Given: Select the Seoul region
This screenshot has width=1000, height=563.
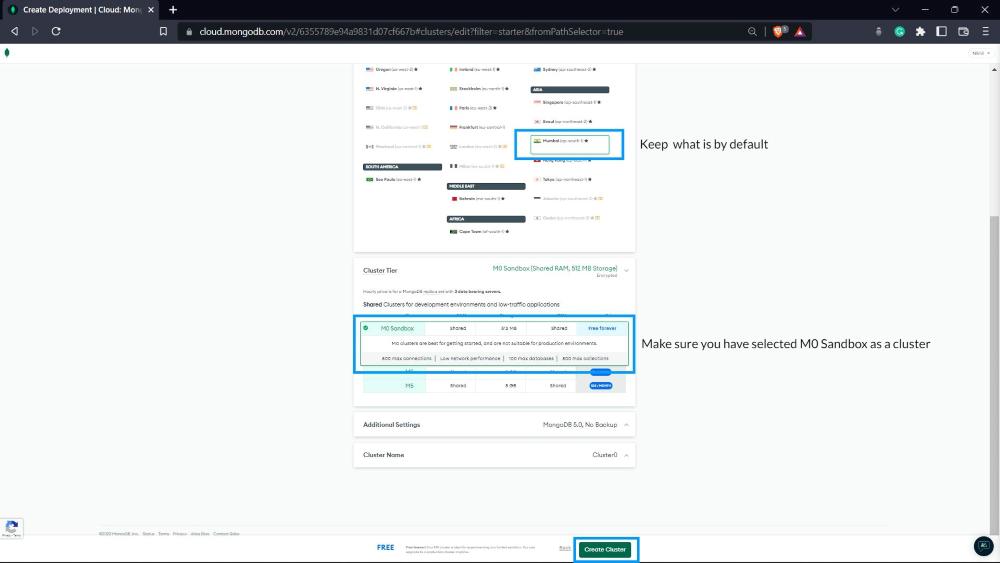Looking at the screenshot, I should pyautogui.click(x=563, y=121).
